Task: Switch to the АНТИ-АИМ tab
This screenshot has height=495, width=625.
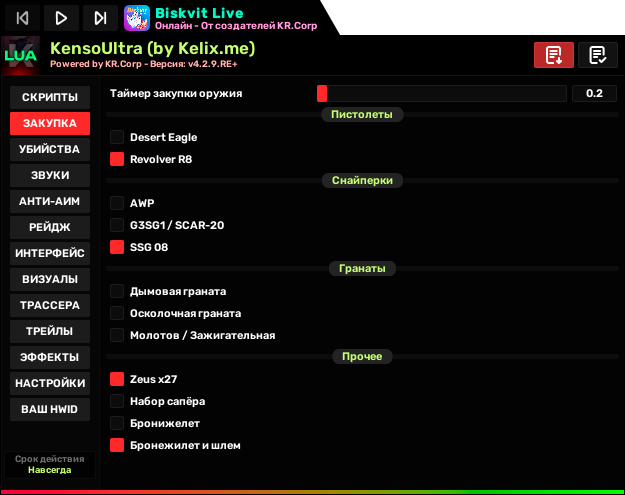Action: [50, 201]
